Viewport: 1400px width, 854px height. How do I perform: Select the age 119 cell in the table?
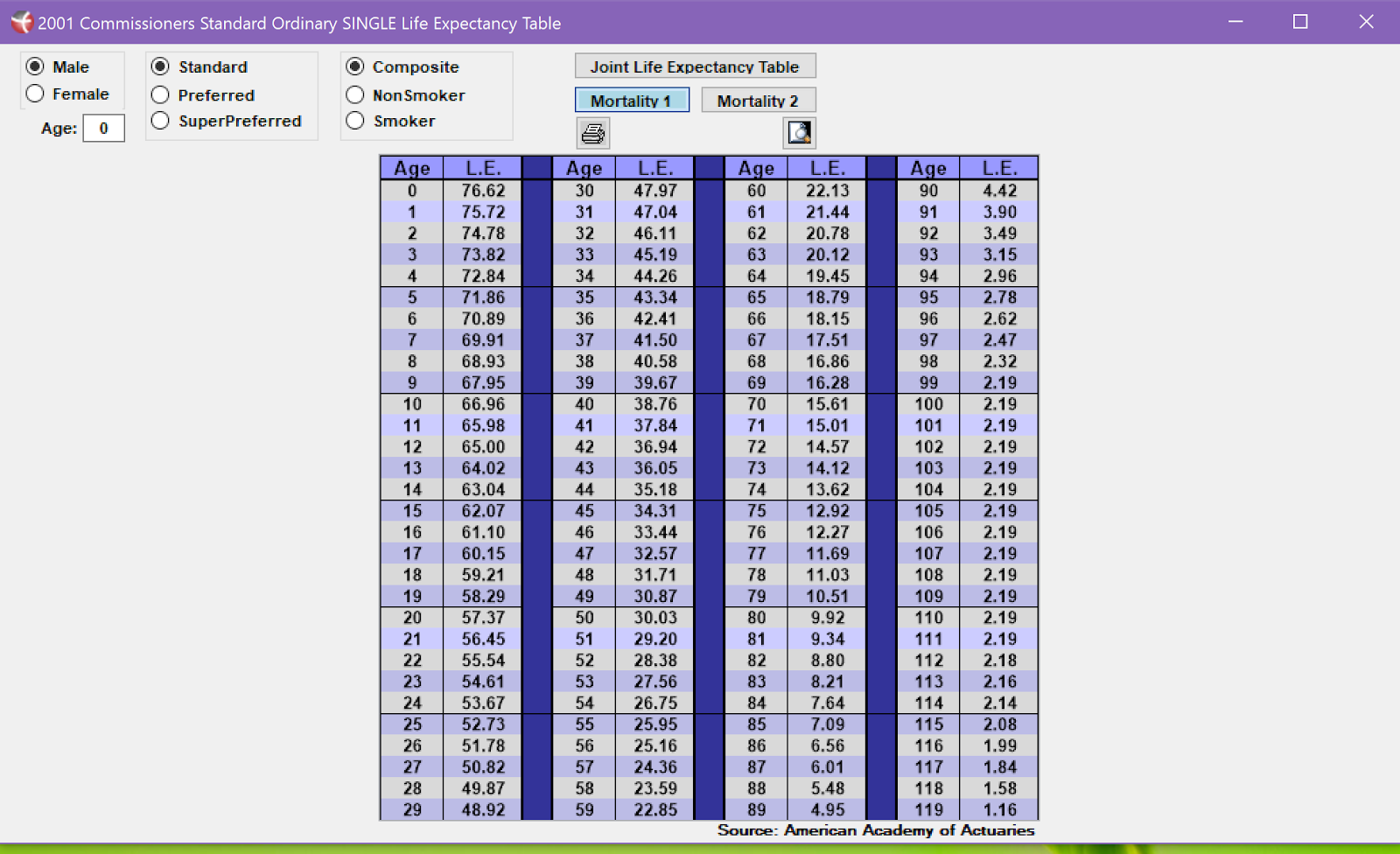(928, 810)
